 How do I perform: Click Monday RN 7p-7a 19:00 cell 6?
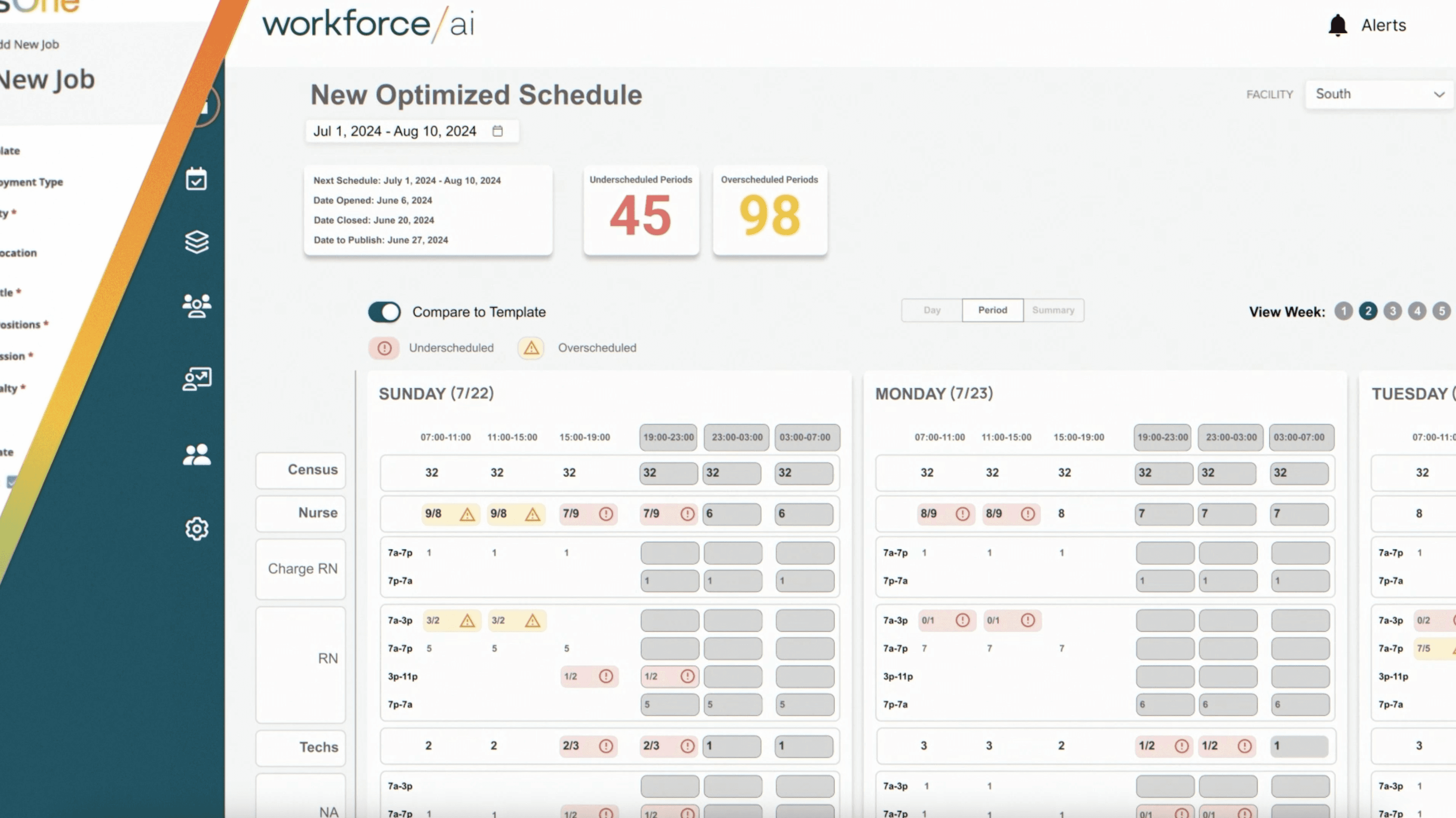click(1165, 705)
